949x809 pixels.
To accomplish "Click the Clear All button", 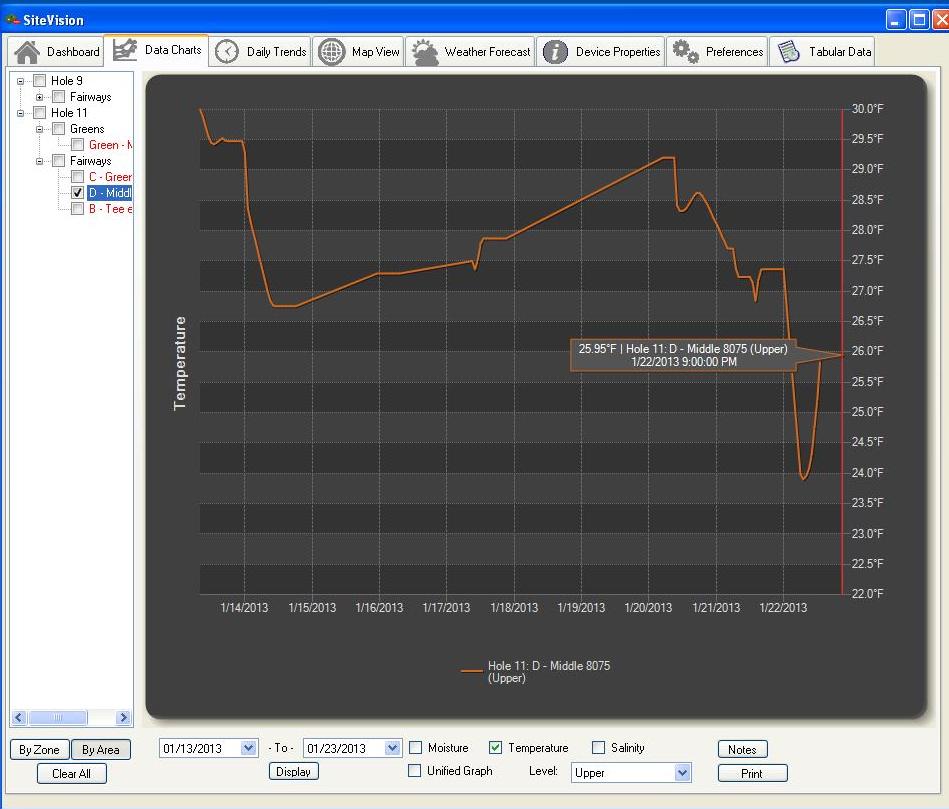I will (x=71, y=774).
